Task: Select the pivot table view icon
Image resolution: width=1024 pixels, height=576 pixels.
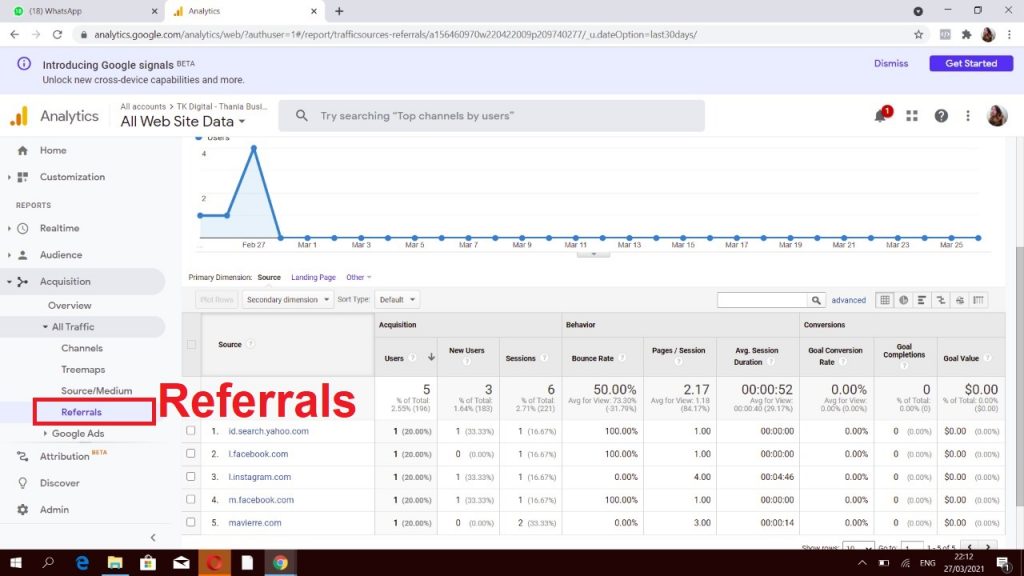Action: pyautogui.click(x=978, y=300)
